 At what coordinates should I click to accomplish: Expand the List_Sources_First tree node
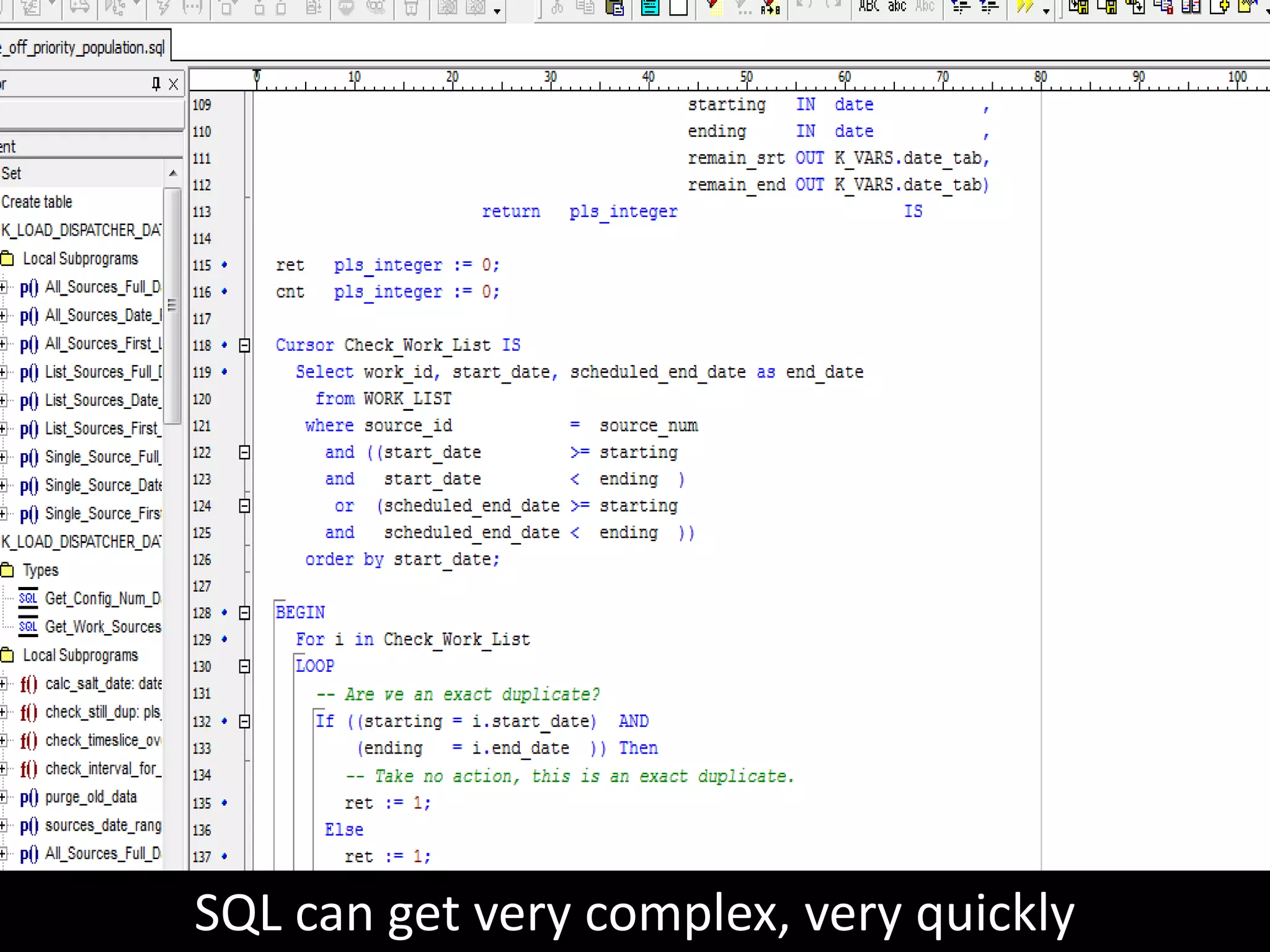pyautogui.click(x=3, y=429)
